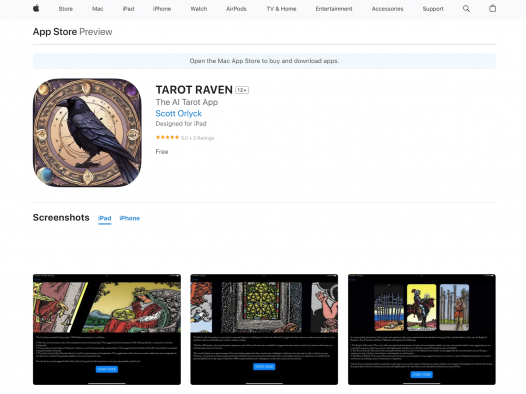Open the Watch menu item
Screen dimensions: 526x394
(199, 9)
